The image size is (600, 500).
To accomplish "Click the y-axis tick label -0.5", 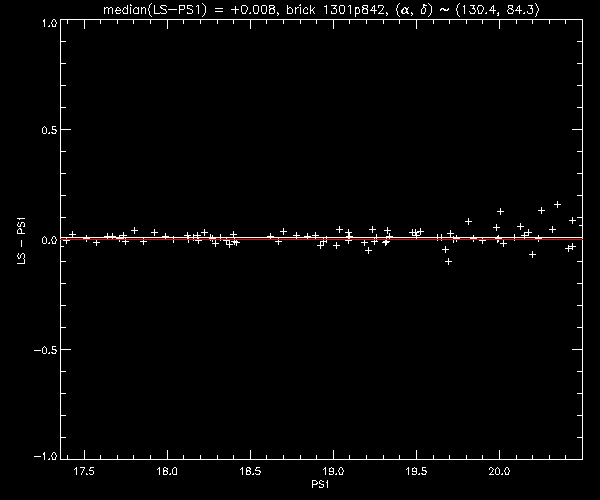I will 46,350.
